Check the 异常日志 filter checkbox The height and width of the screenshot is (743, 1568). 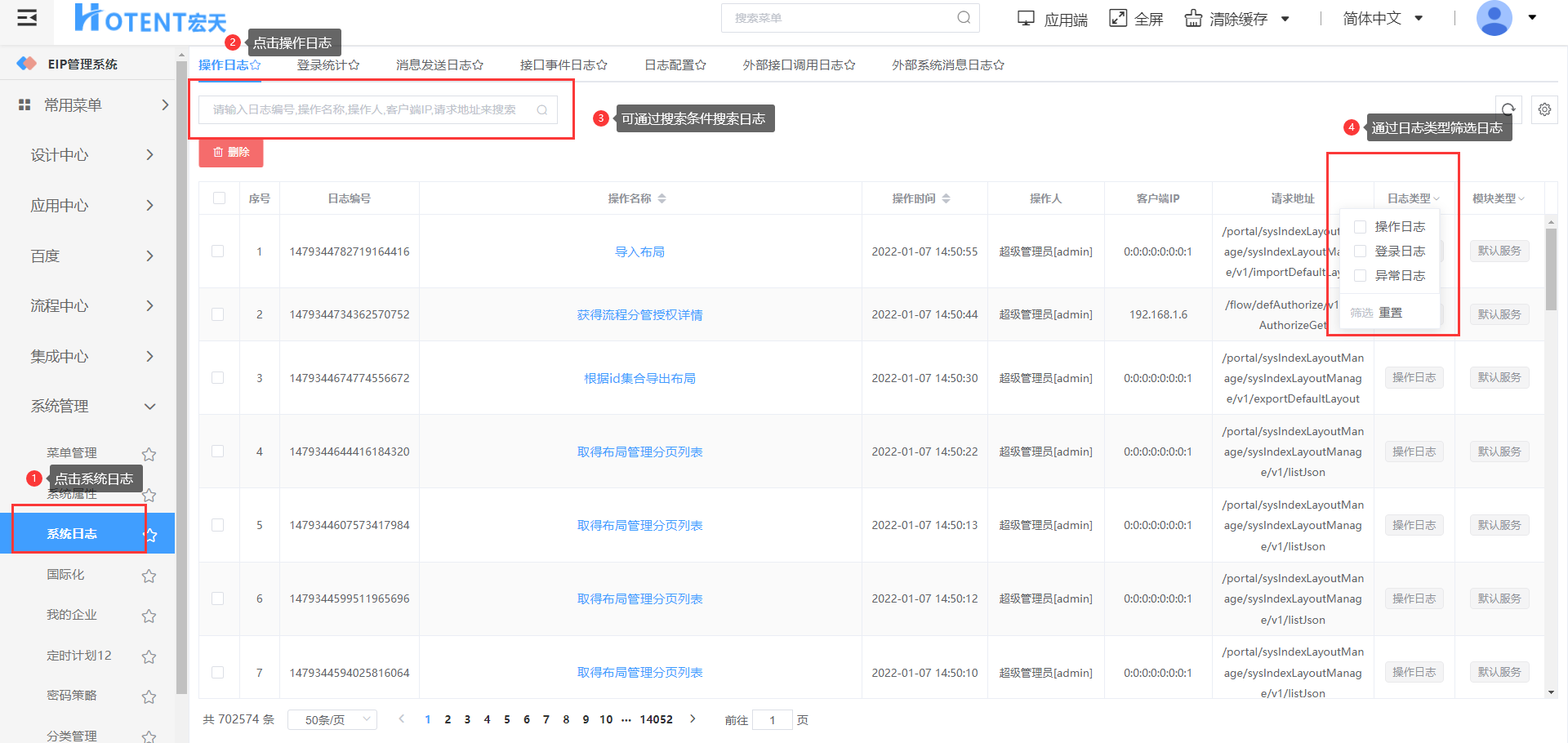coord(1361,276)
